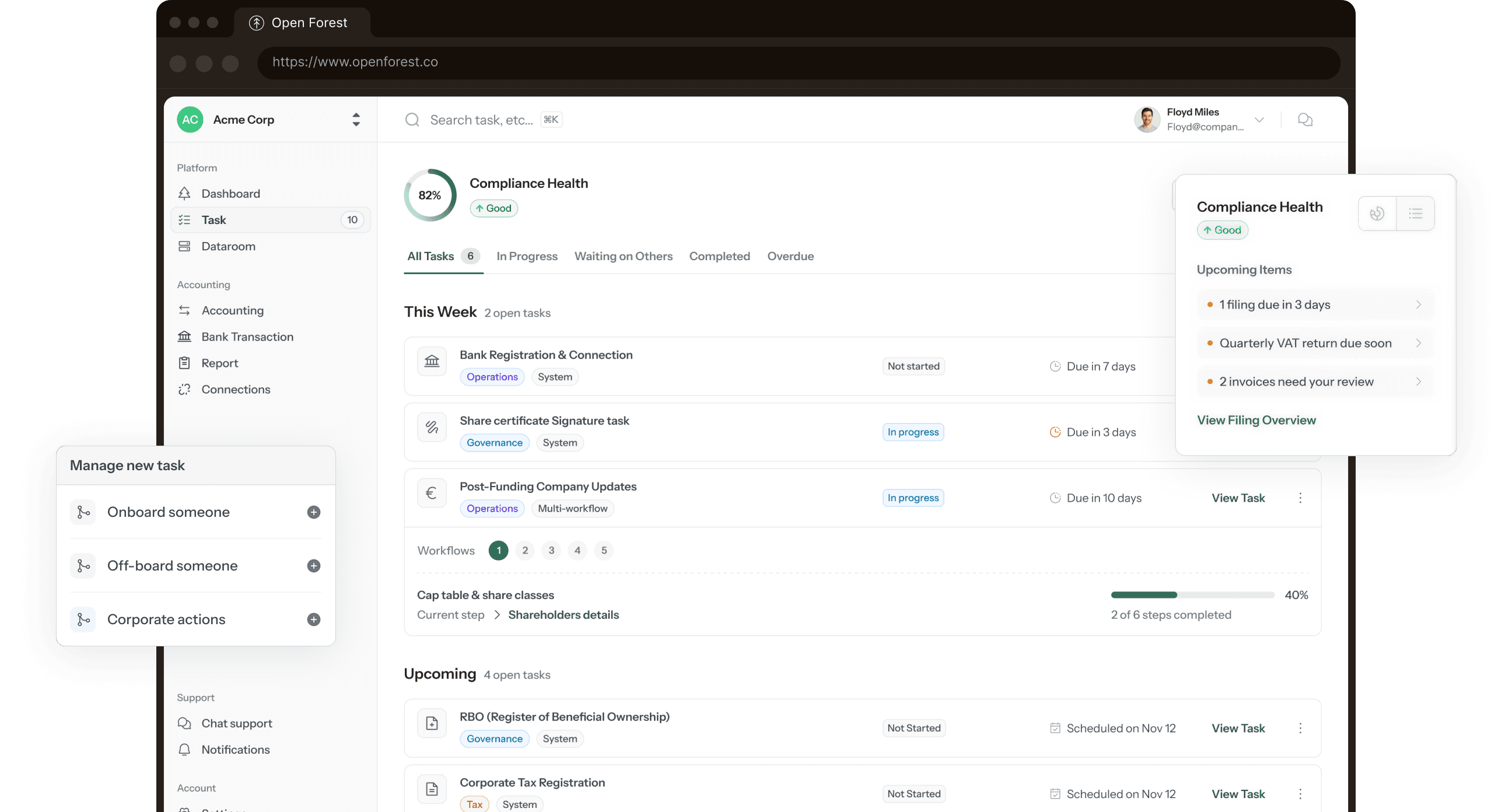Click Floyd Miles profile avatar
Image resolution: width=1512 pixels, height=812 pixels.
(x=1147, y=120)
